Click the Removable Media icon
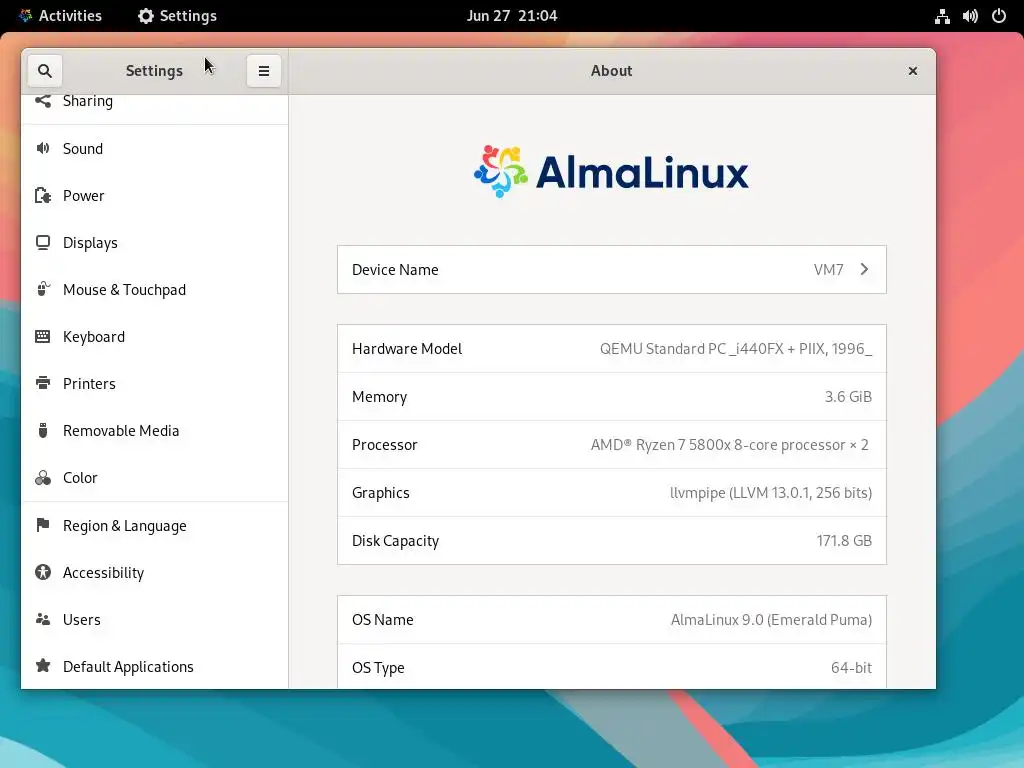Image resolution: width=1024 pixels, height=768 pixels. [x=43, y=430]
